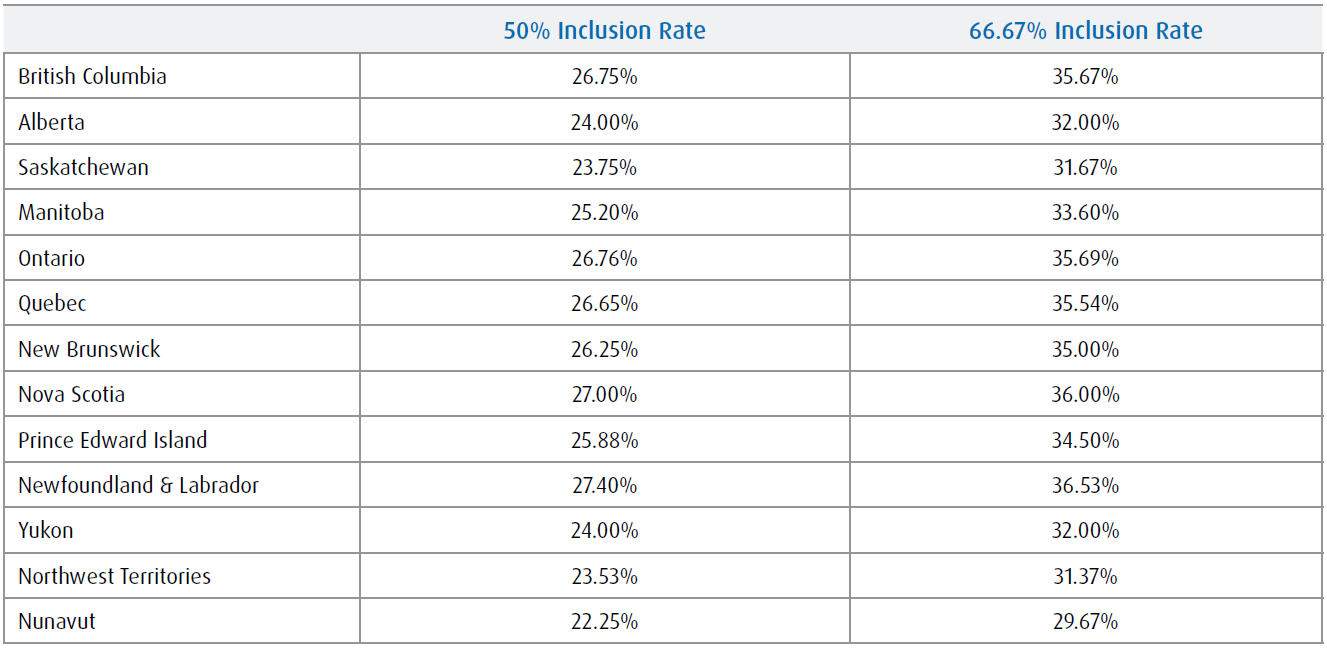
Task: Select the Saskatchewan row label
Action: tap(83, 168)
